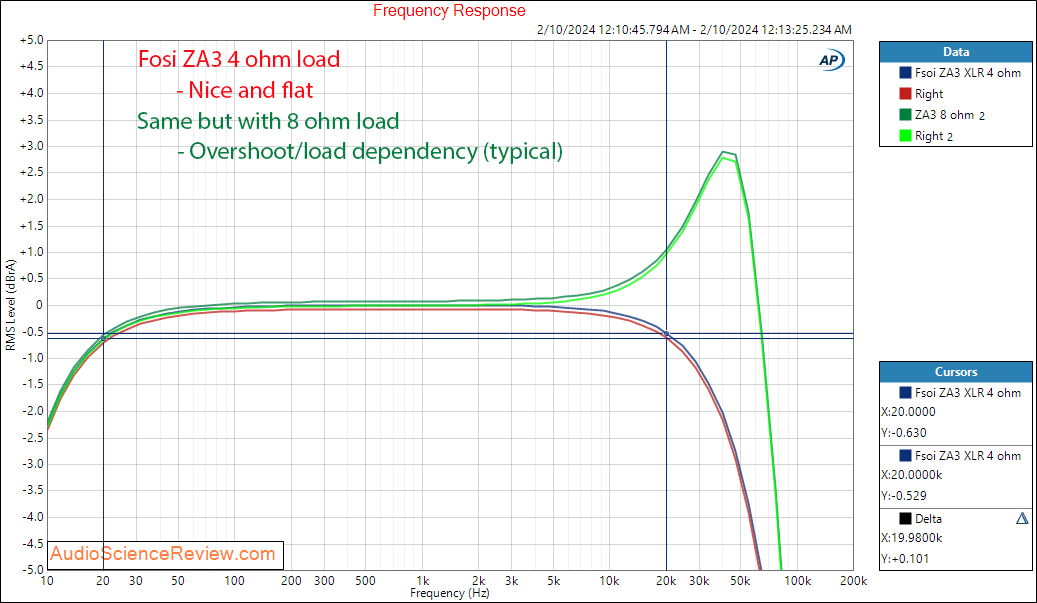
Task: Pick the dark green ZA3 8 ohm swatch
Action: pos(905,115)
